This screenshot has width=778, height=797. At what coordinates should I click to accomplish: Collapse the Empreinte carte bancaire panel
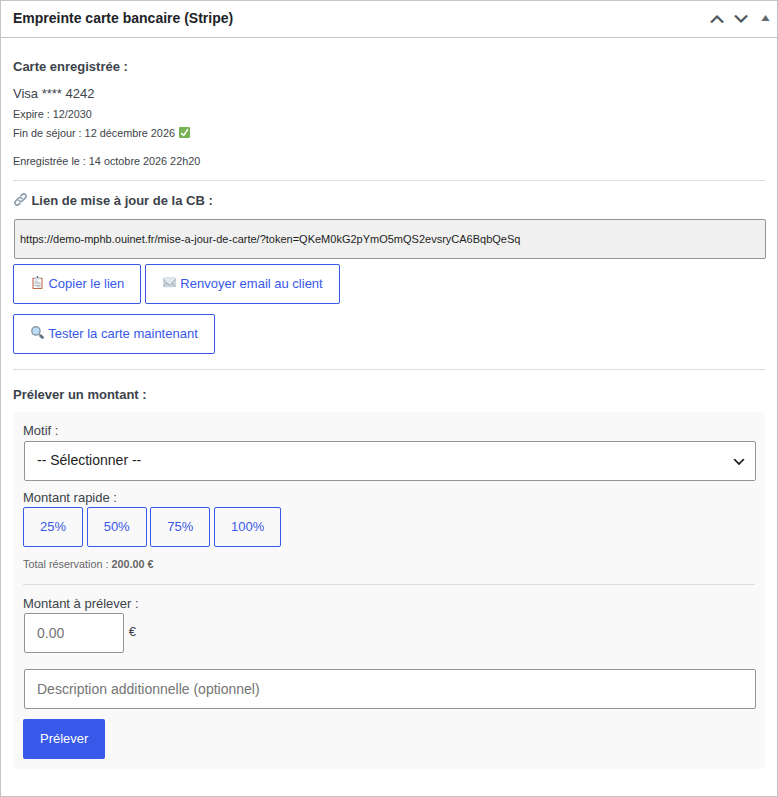(x=765, y=19)
